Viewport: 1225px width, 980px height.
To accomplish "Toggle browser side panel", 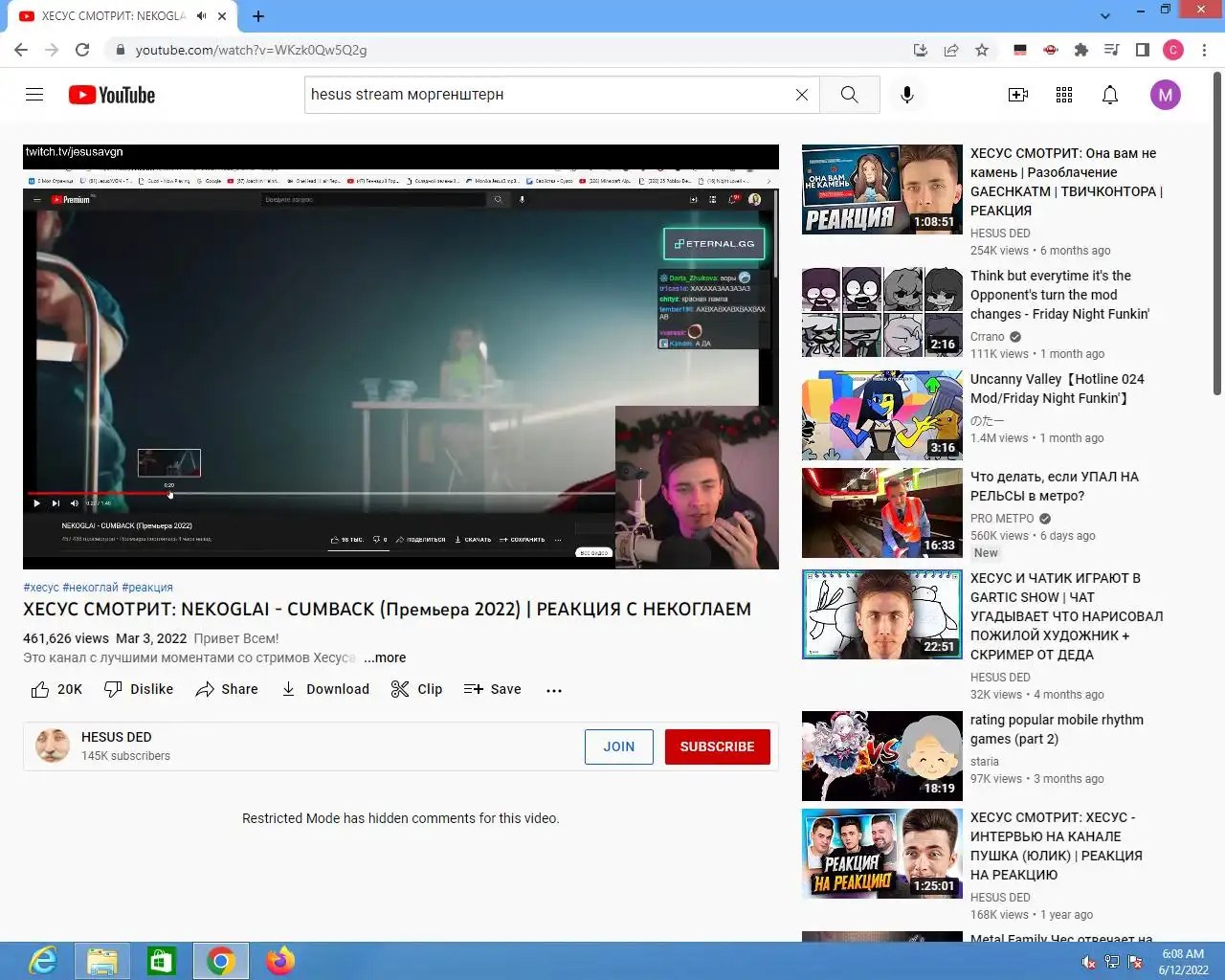I will coord(1143,50).
